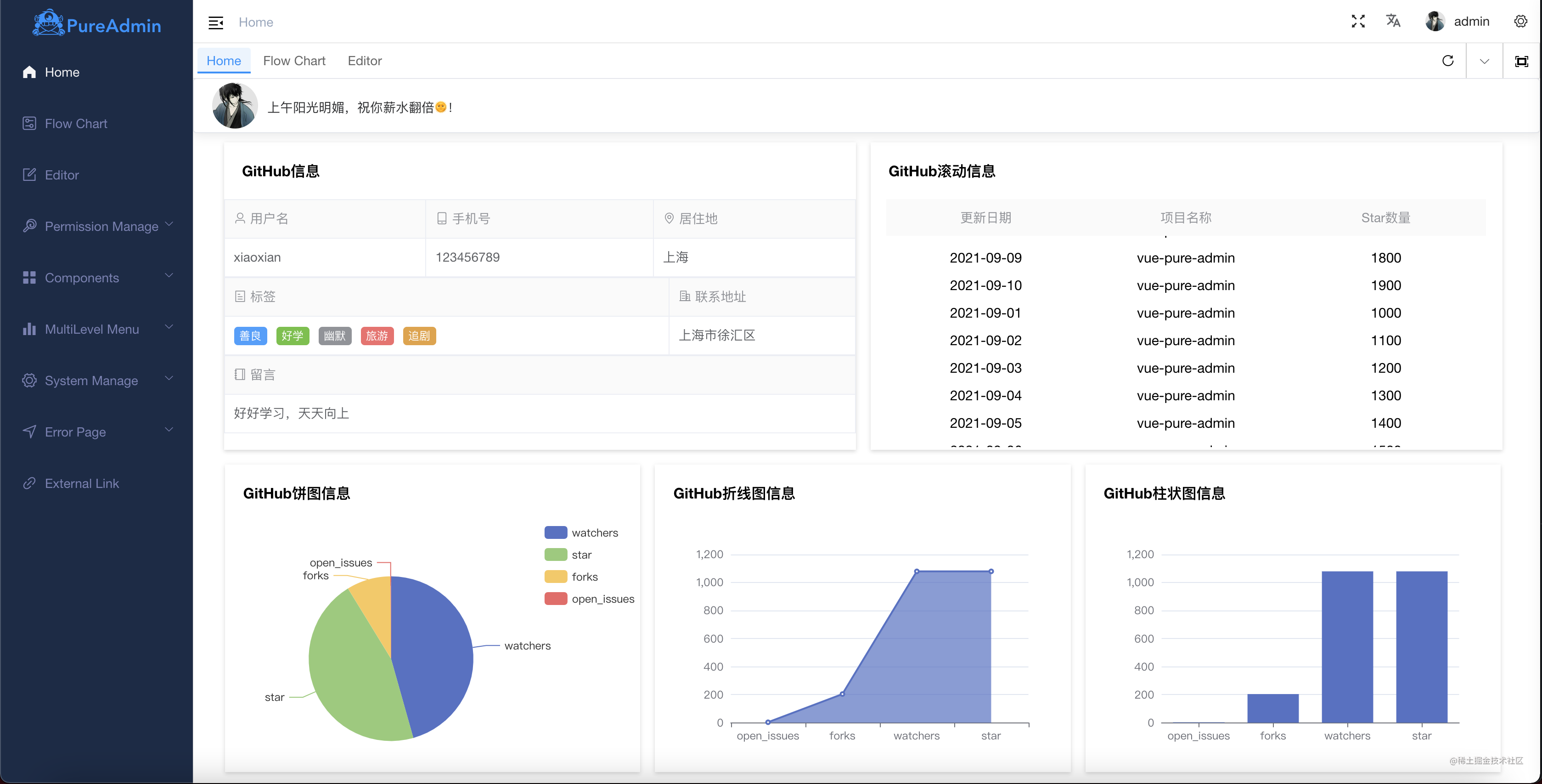Toggle open_issues legend in pie chart
Image resolution: width=1542 pixels, height=784 pixels.
tap(589, 599)
